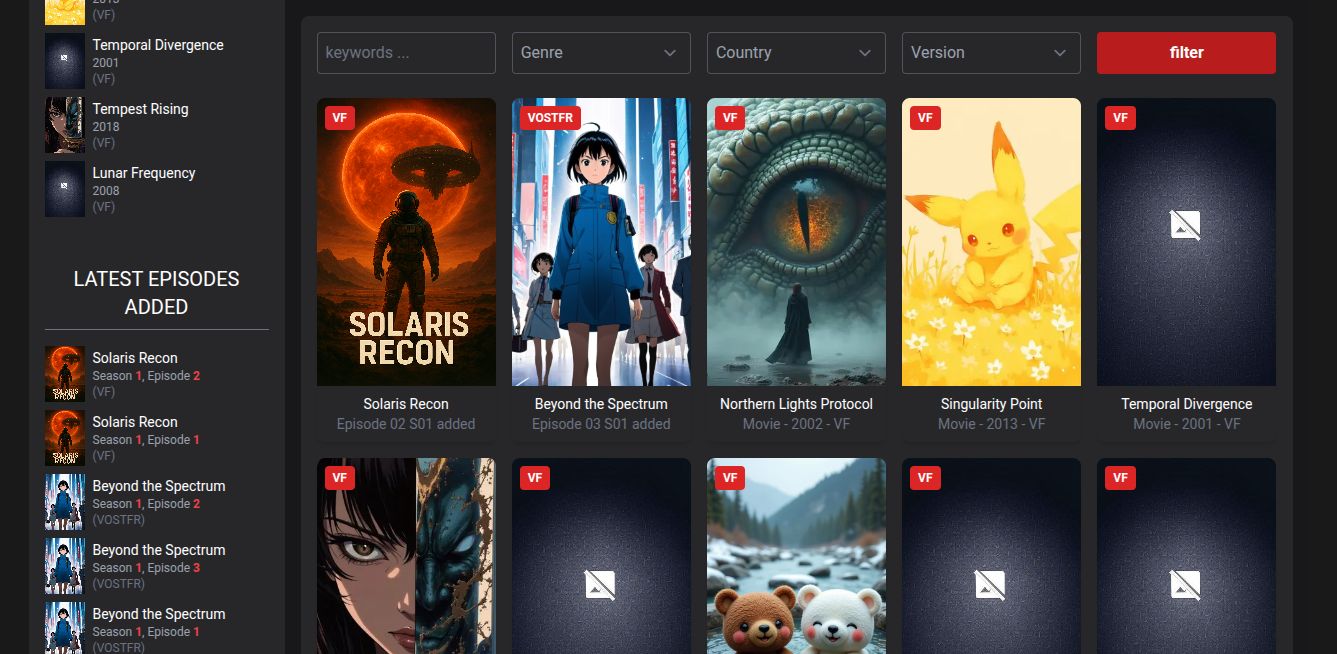1337x654 pixels.
Task: Open Beyond the Spectrum Season 1 Episode 1 entry
Action: tap(157, 628)
